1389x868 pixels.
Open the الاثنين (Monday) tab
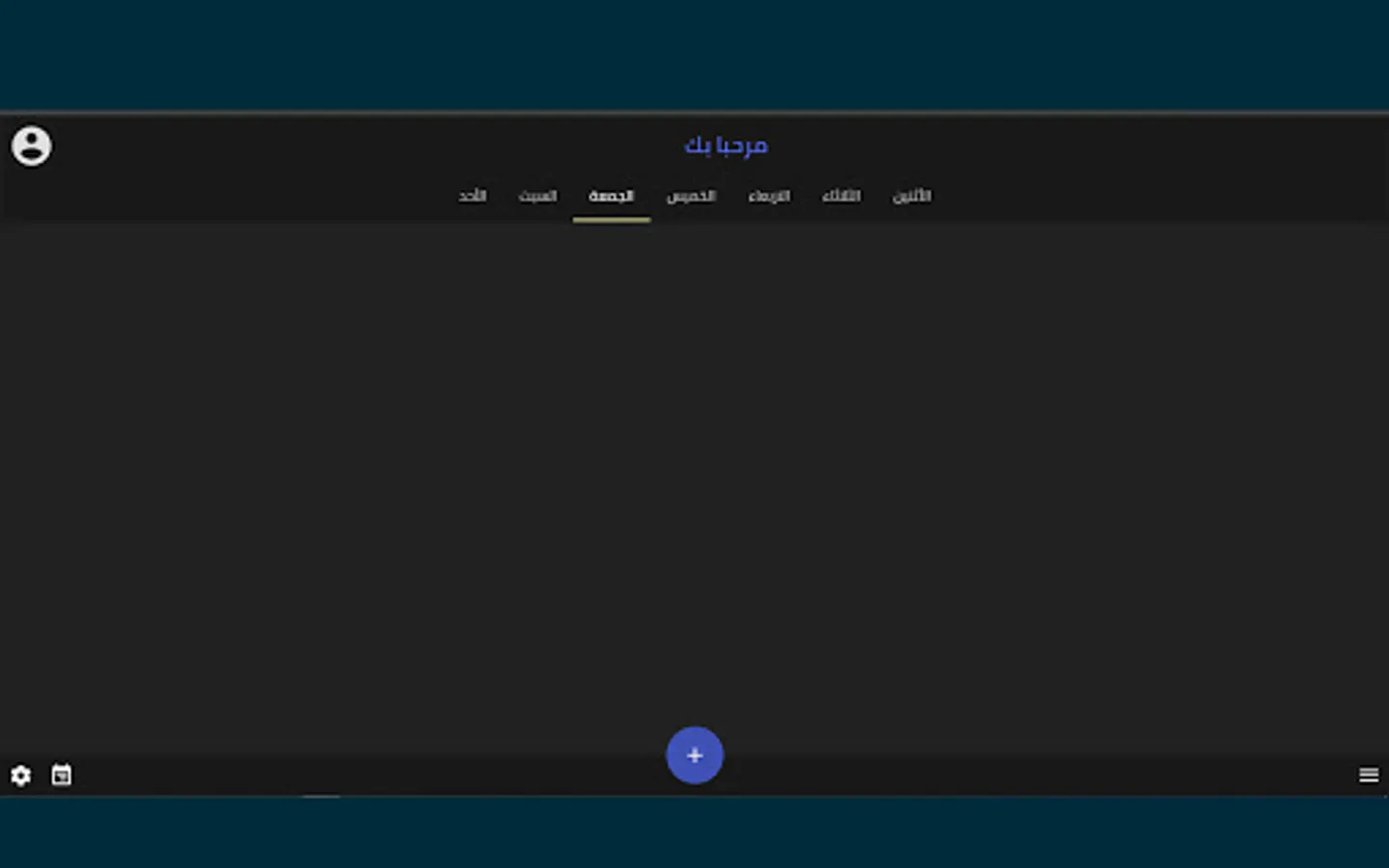pos(912,196)
